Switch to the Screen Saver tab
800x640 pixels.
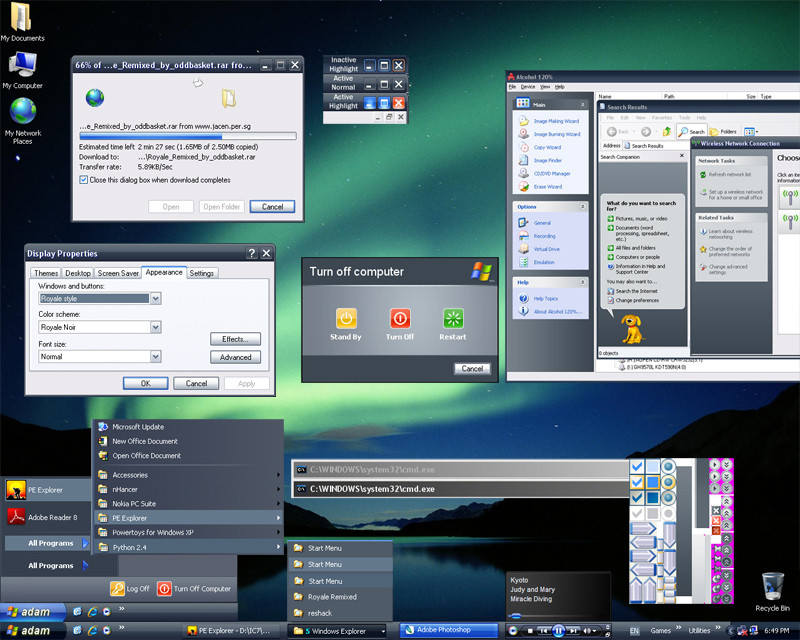pyautogui.click(x=118, y=273)
